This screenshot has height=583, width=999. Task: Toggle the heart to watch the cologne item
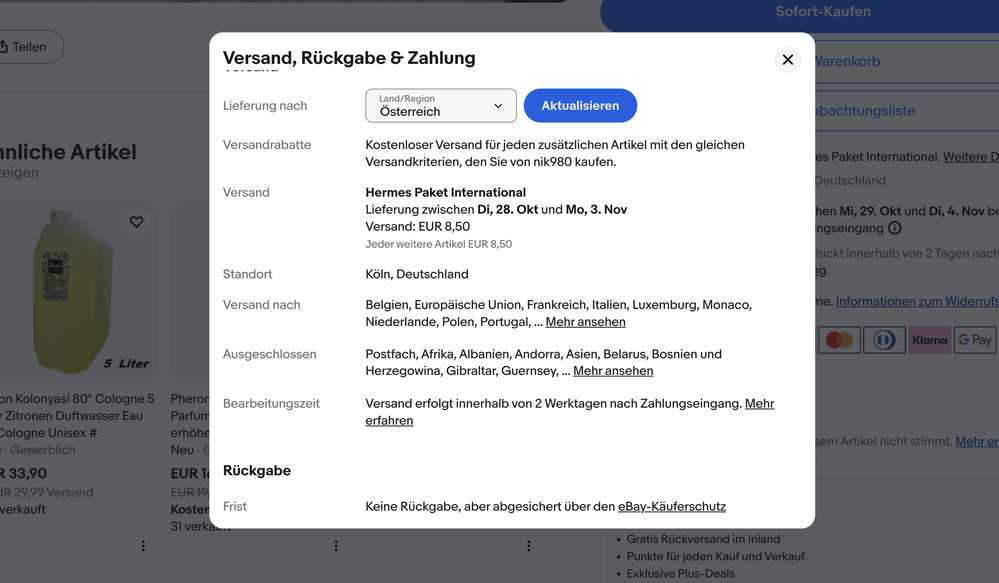point(137,222)
